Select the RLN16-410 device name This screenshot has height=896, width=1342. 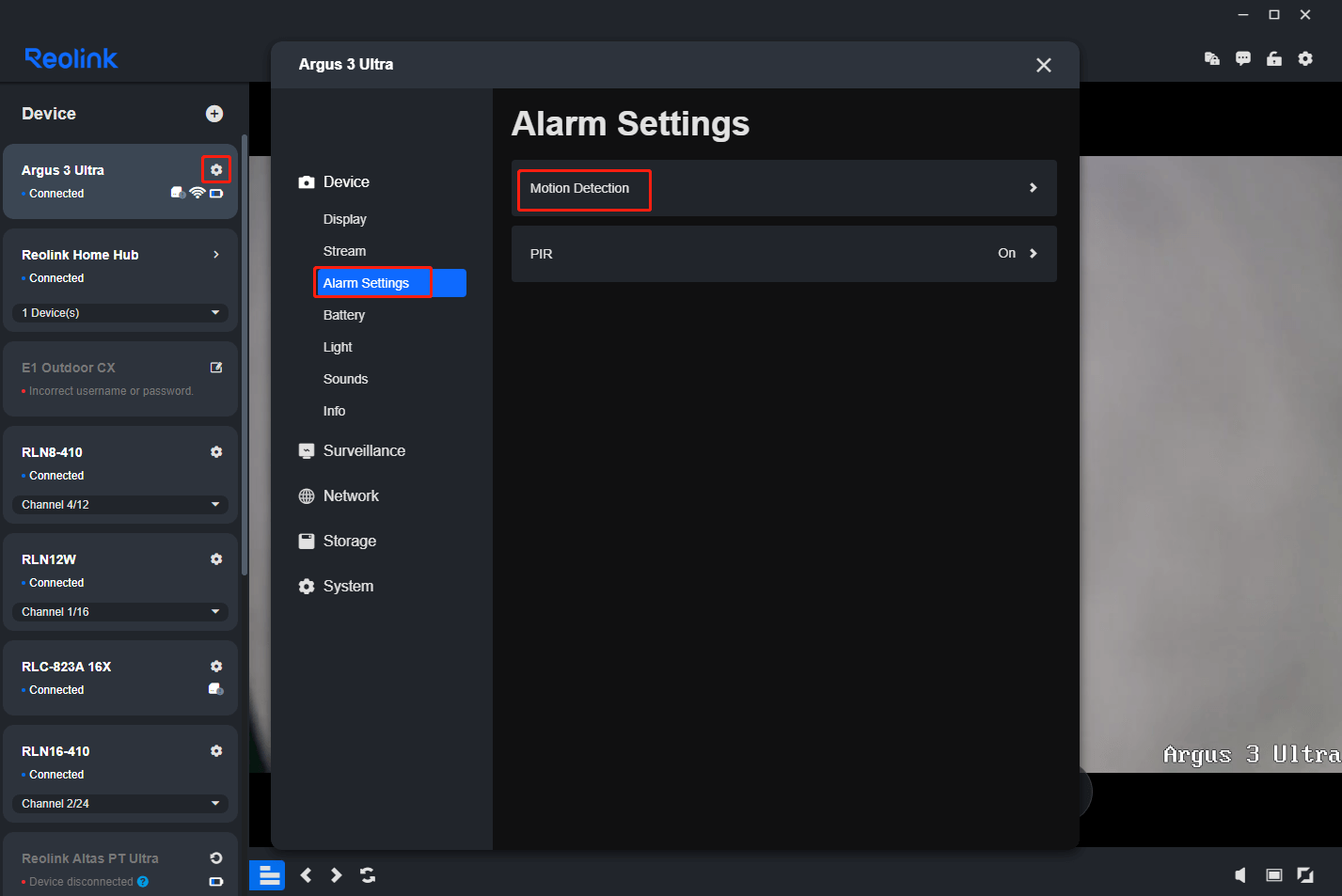[x=55, y=751]
